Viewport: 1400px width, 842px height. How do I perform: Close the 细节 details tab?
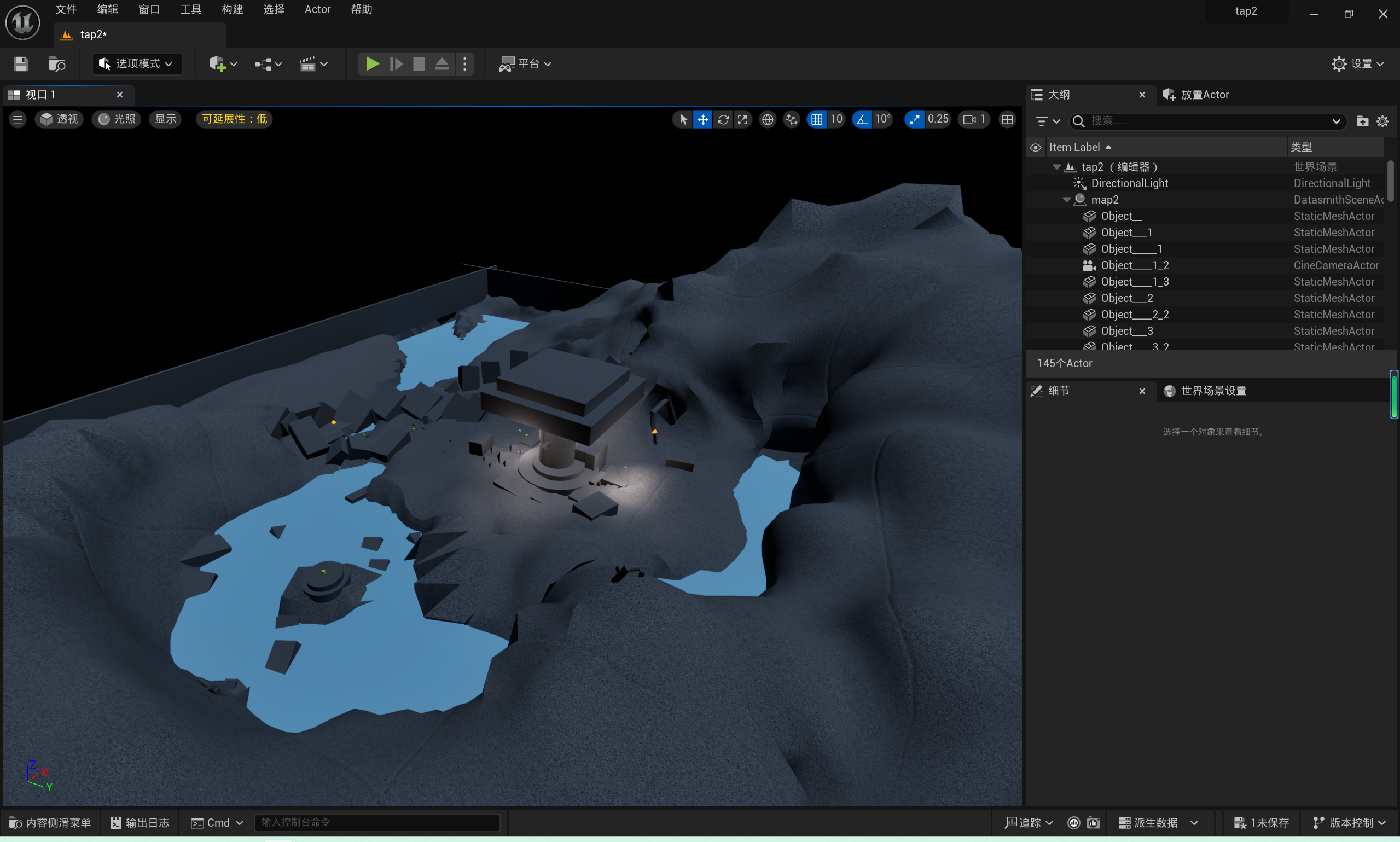[1142, 391]
